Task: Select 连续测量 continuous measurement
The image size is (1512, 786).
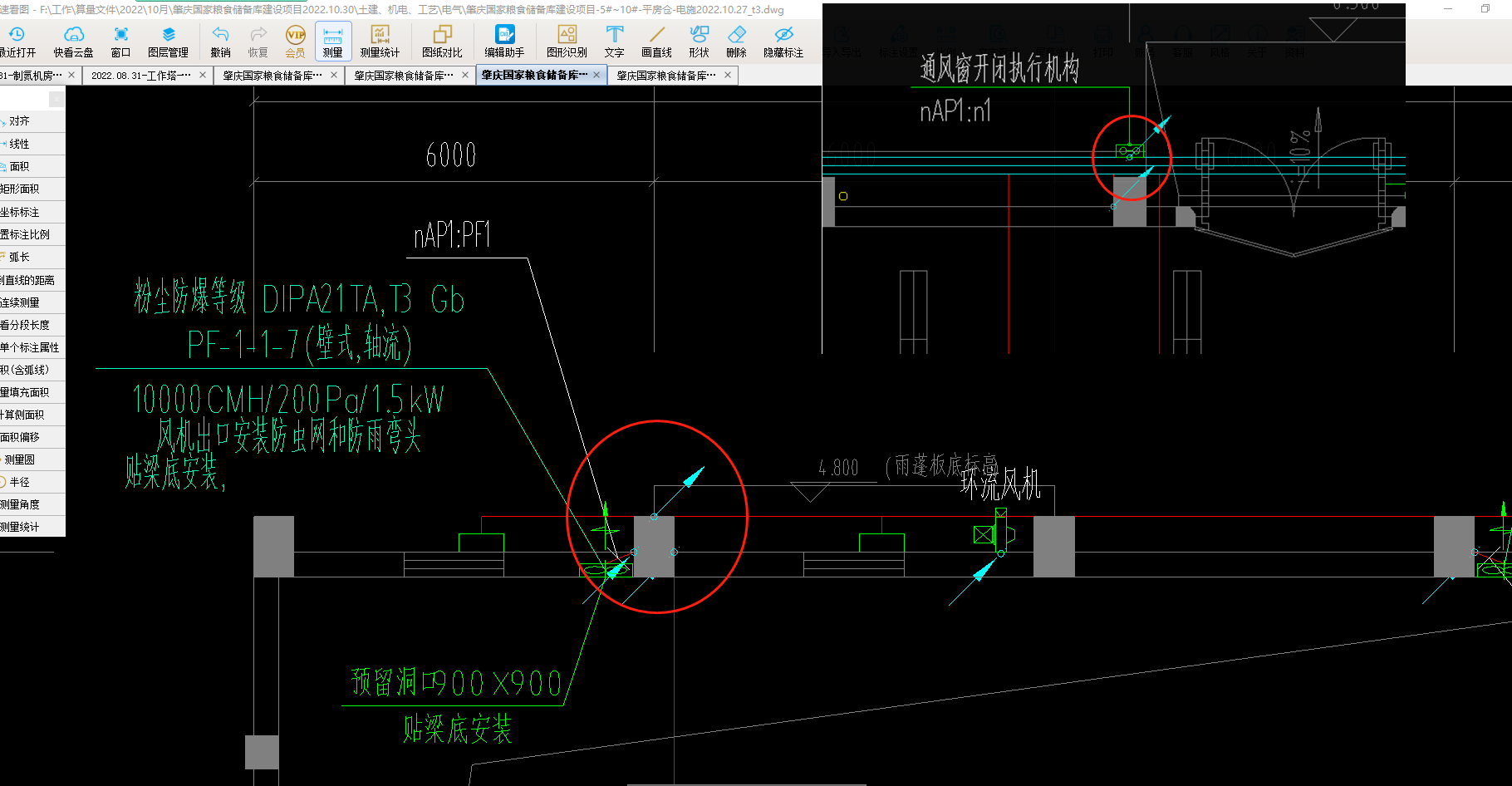Action: coord(32,302)
